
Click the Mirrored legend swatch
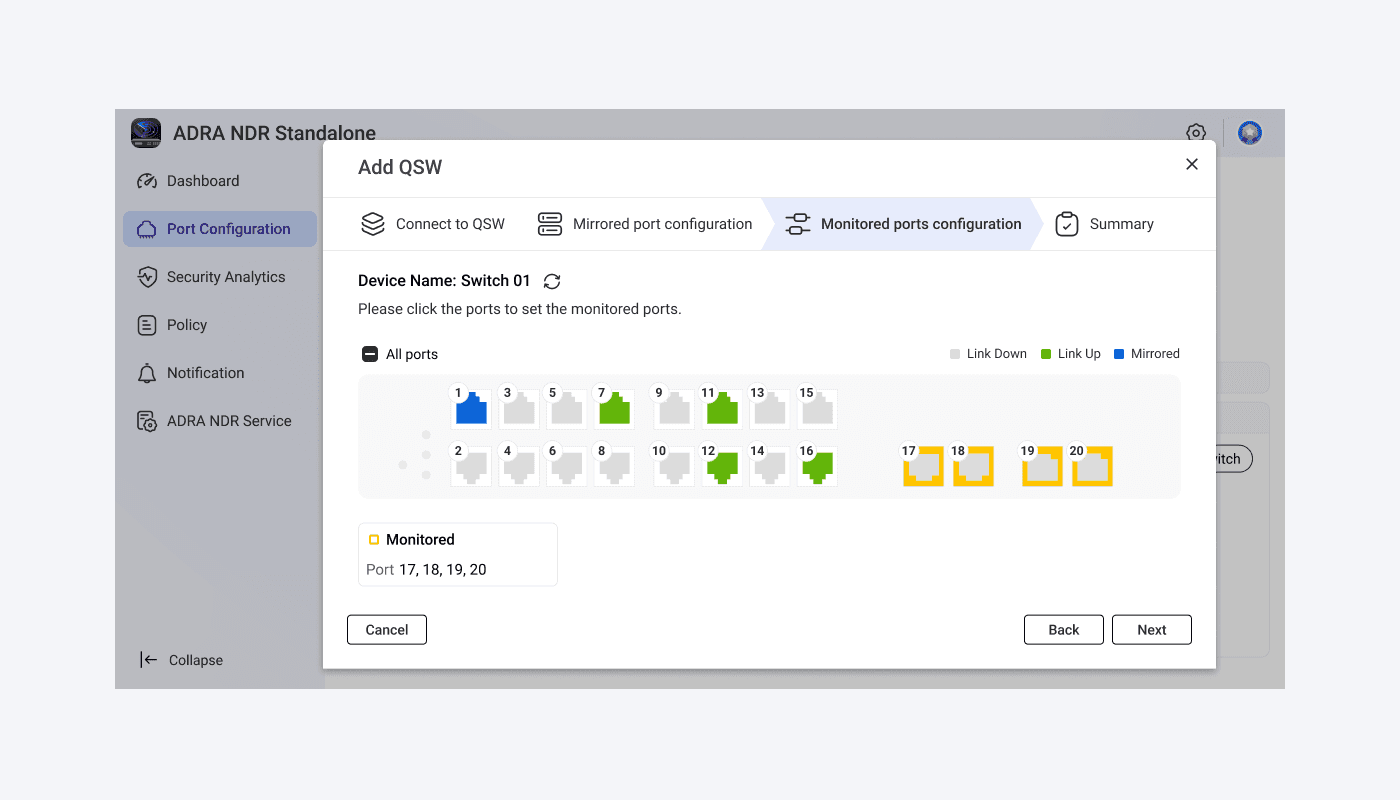(x=1119, y=354)
